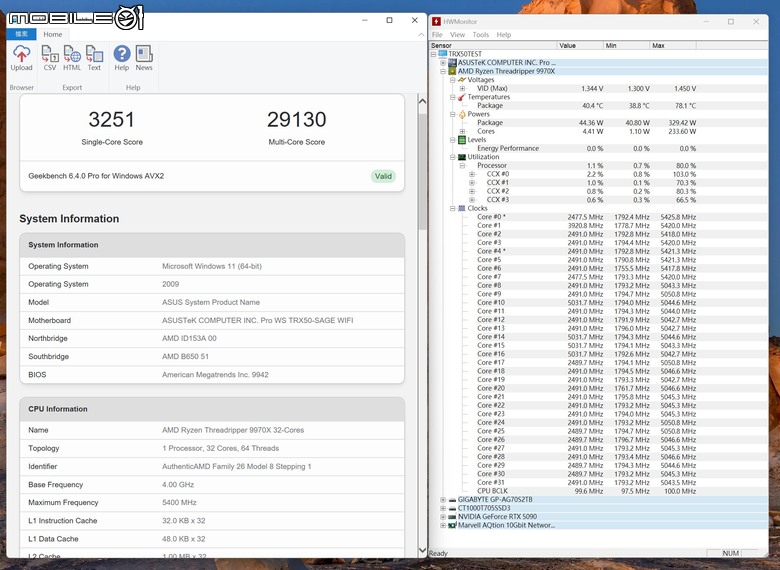Click the Min column header
780x570 pixels.
click(x=627, y=45)
